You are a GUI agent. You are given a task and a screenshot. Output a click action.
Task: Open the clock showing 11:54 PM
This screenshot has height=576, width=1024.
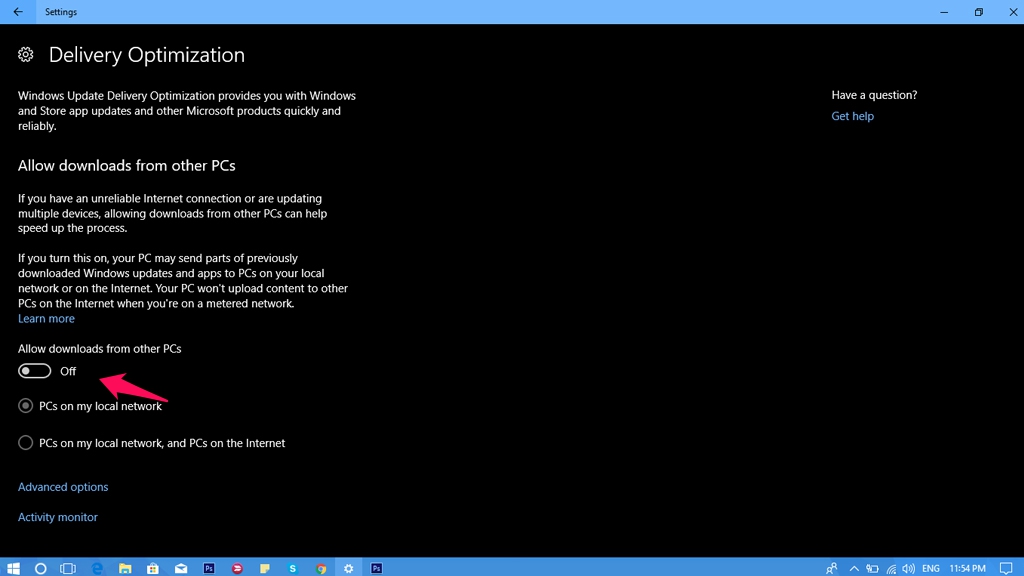pyautogui.click(x=967, y=568)
